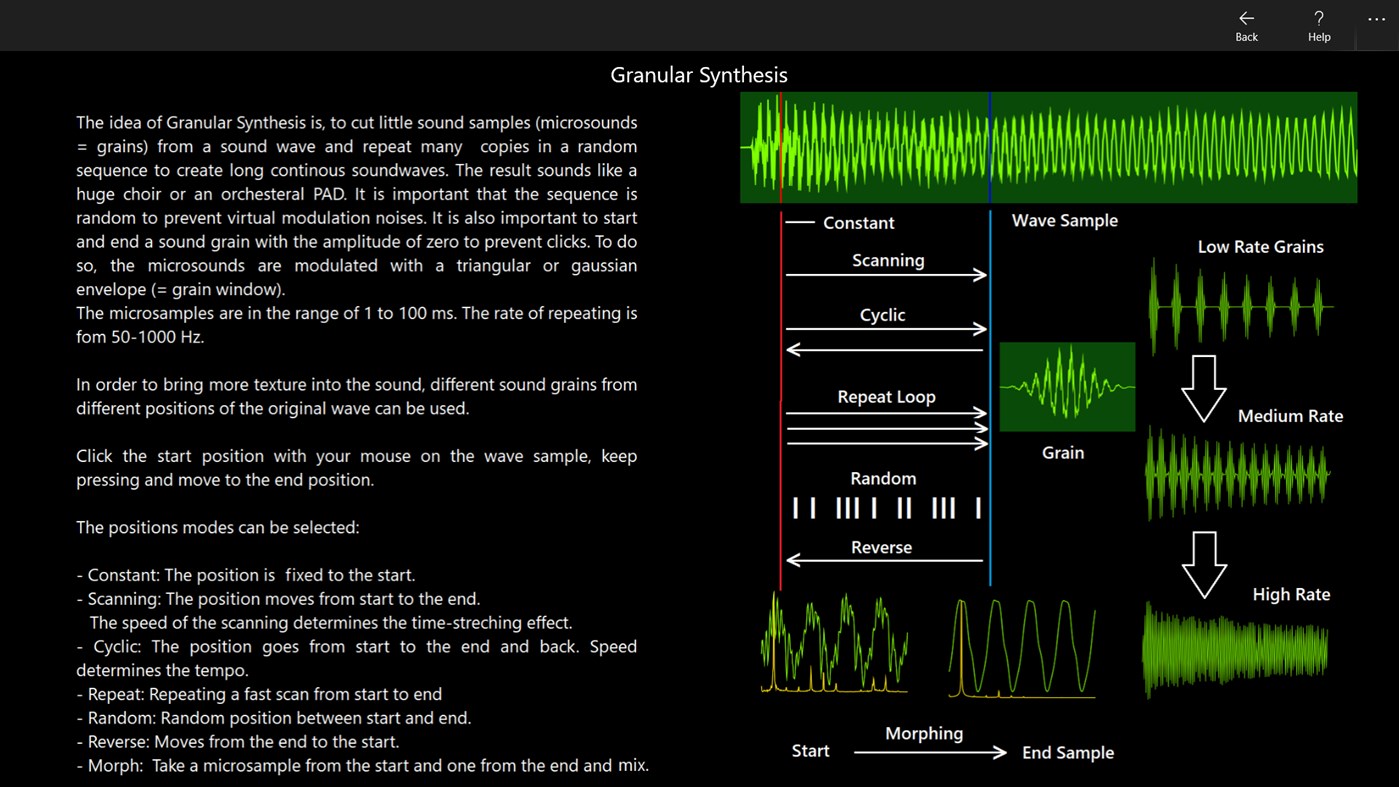Expand the Repeat Loop mode section
Screen dimensions: 1399x787
point(886,396)
